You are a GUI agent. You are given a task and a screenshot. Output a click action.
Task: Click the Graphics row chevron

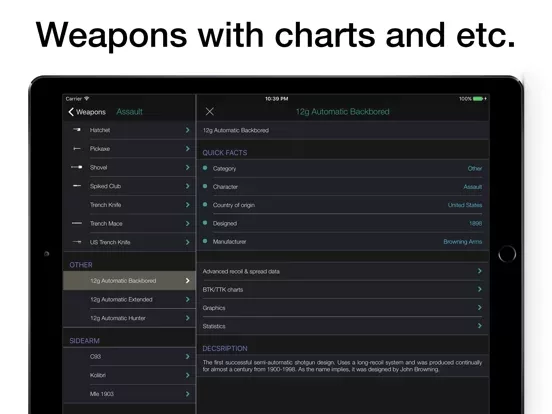[x=479, y=308]
